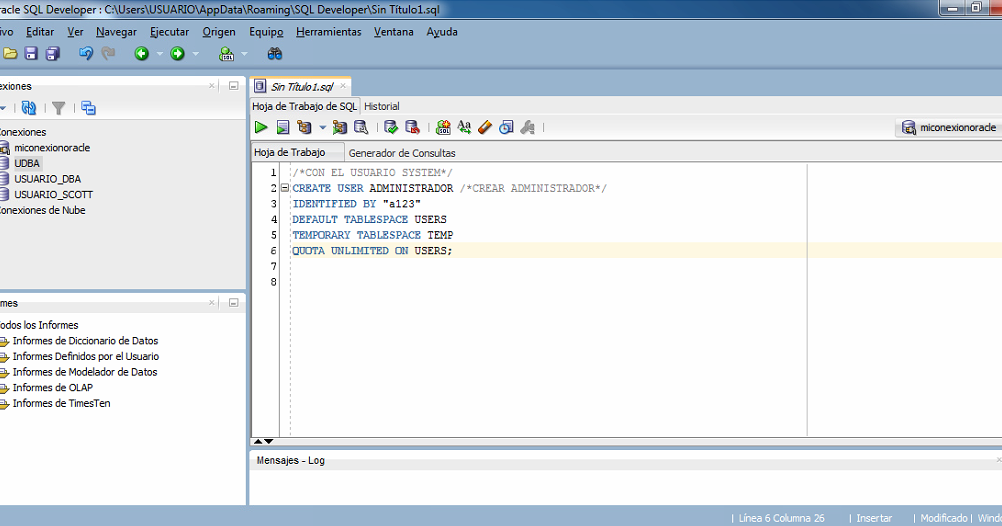Click the binoculars search icon
The image size is (1002, 526).
click(275, 54)
